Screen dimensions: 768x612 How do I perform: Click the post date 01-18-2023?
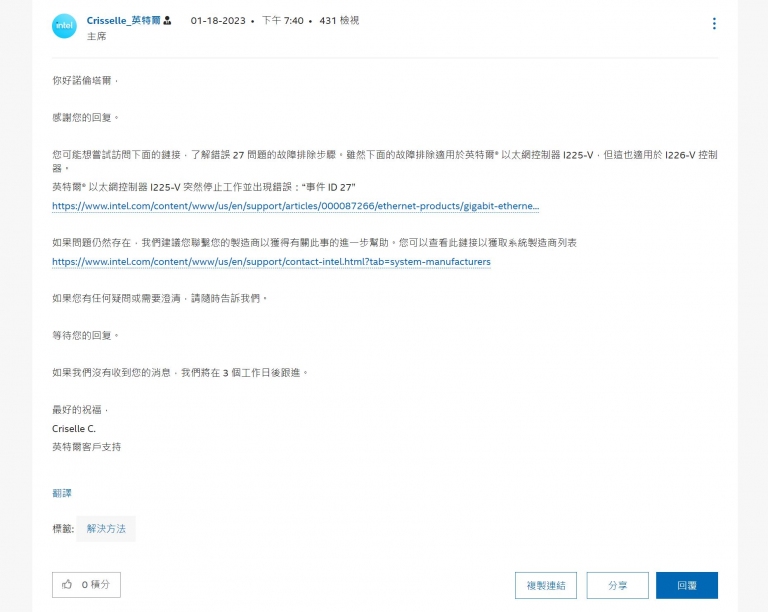218,21
